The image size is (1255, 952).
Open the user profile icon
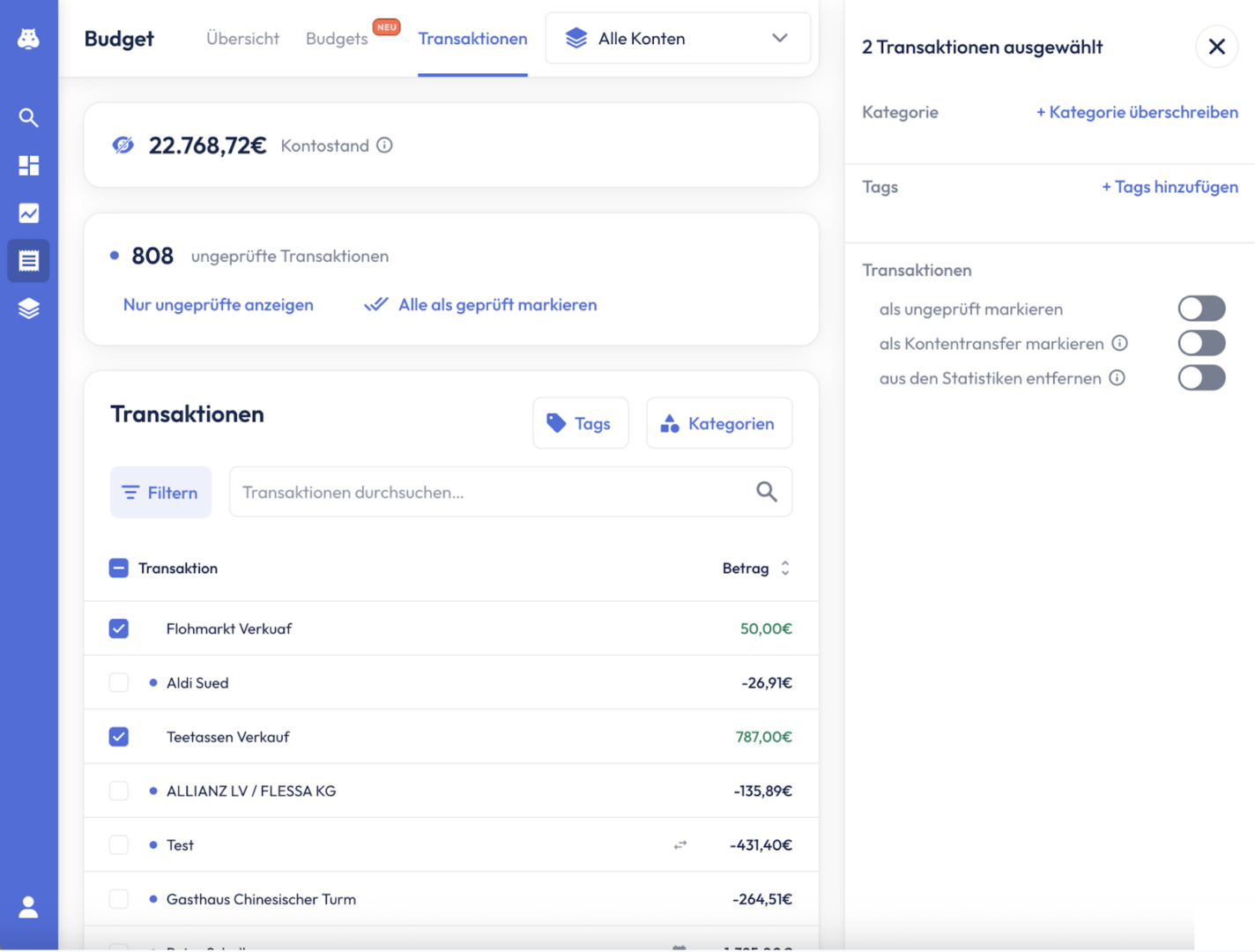pyautogui.click(x=28, y=907)
